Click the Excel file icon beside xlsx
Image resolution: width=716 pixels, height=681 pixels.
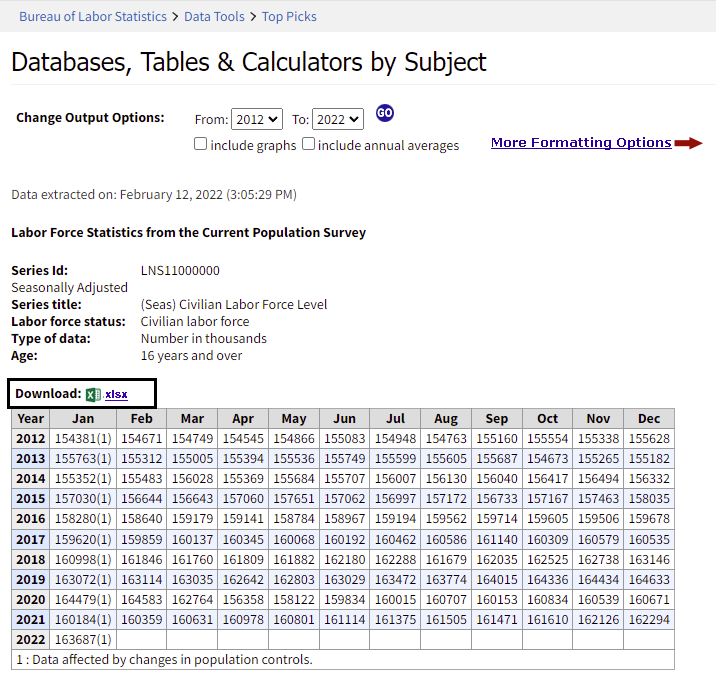[93, 394]
